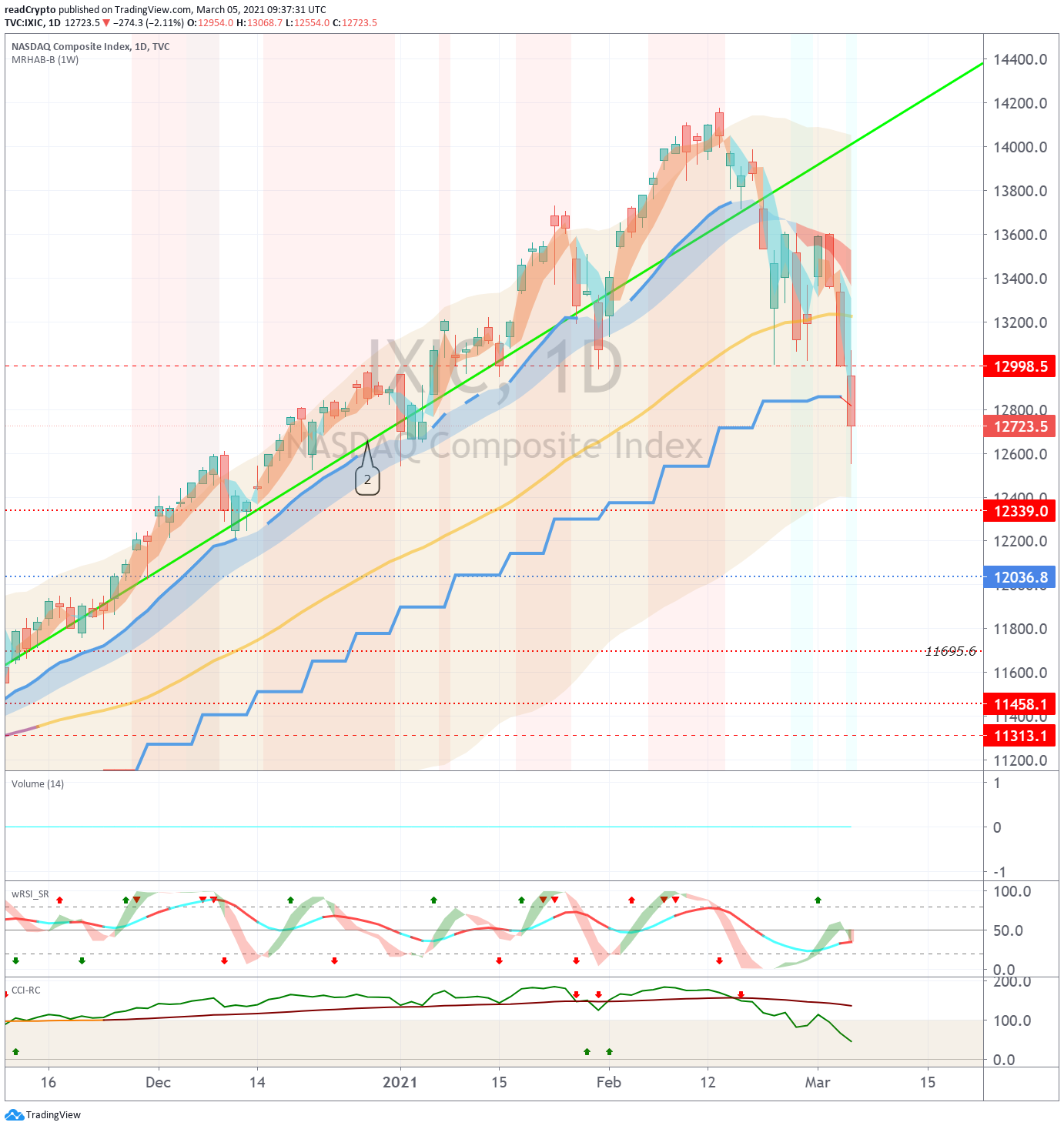Screen dimensions: 1064x1129
Task: Click the 12 label on the time axis
Action: pos(708,1083)
